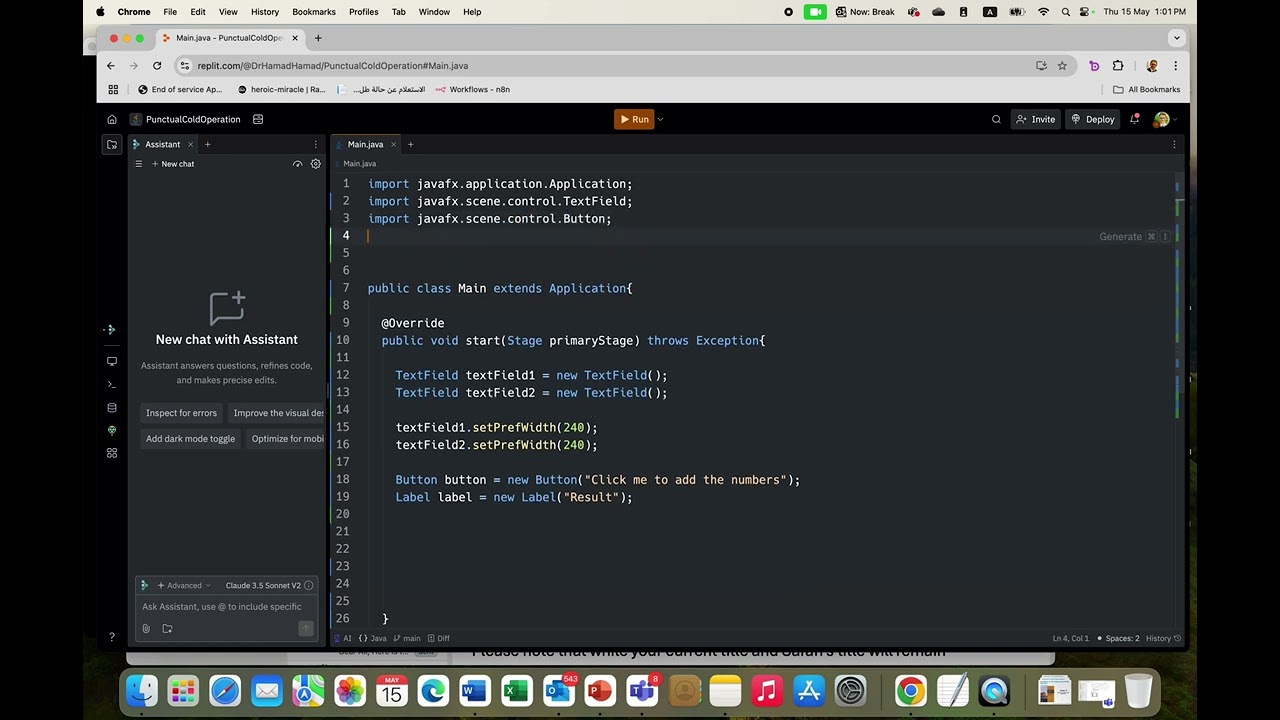Send the Assistant message with the arrow button
The height and width of the screenshot is (720, 1280).
306,628
